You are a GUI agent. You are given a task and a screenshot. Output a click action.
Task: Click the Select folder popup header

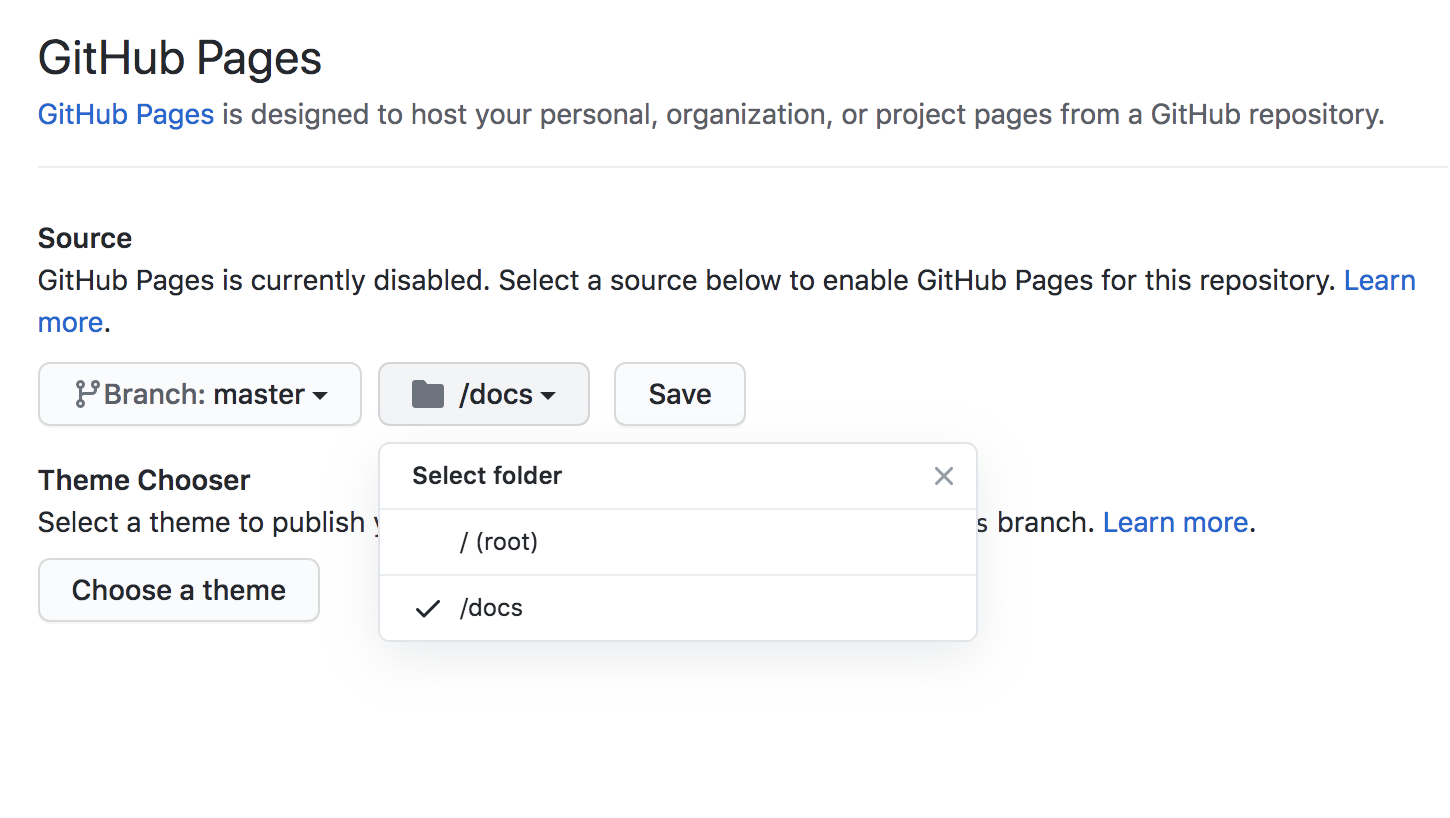(487, 476)
